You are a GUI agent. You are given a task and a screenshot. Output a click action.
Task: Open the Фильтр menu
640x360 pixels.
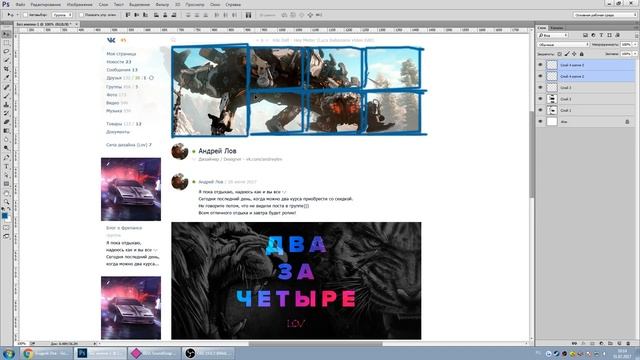(x=162, y=4)
